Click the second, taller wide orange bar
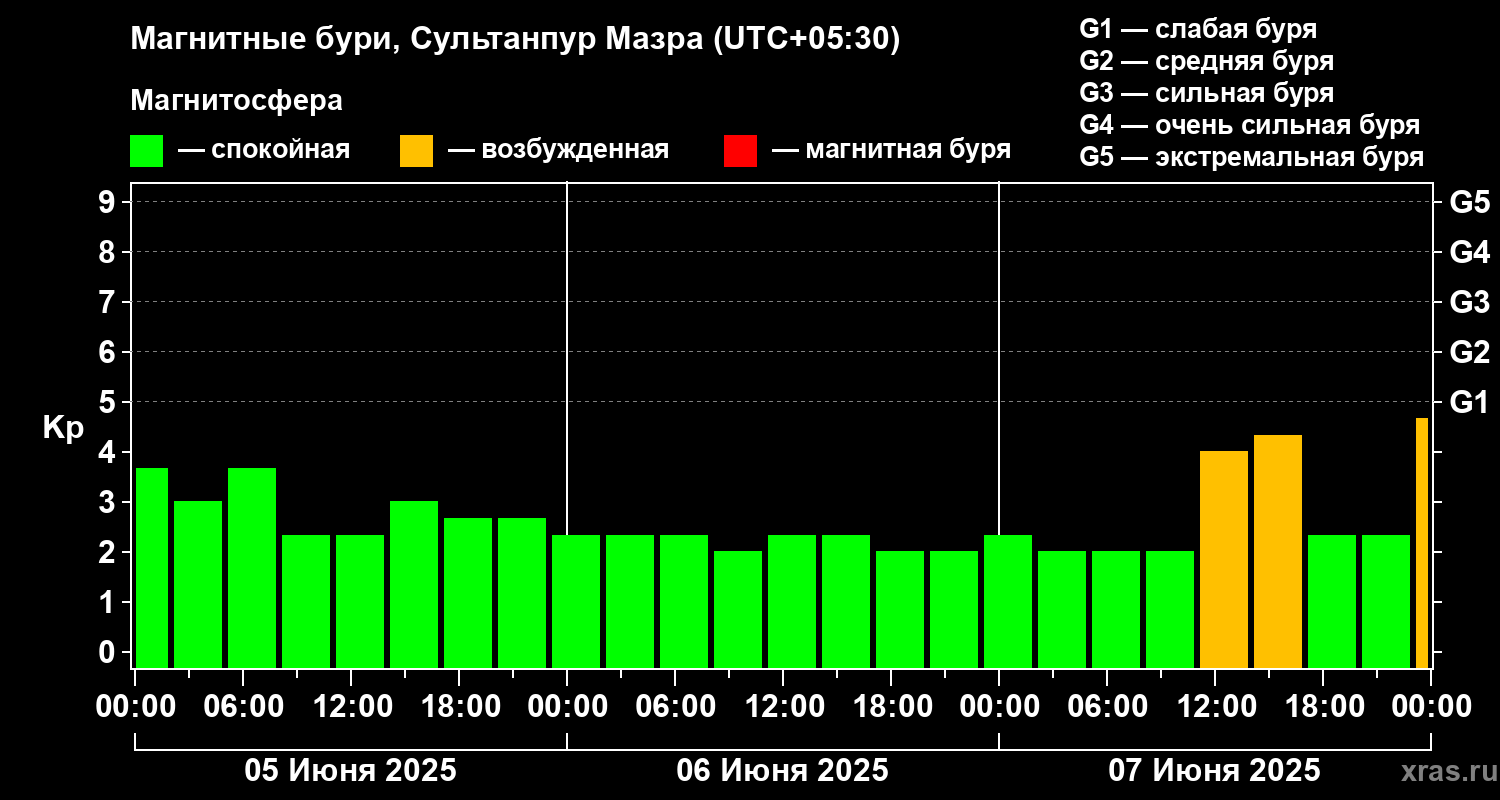 coord(1278,552)
